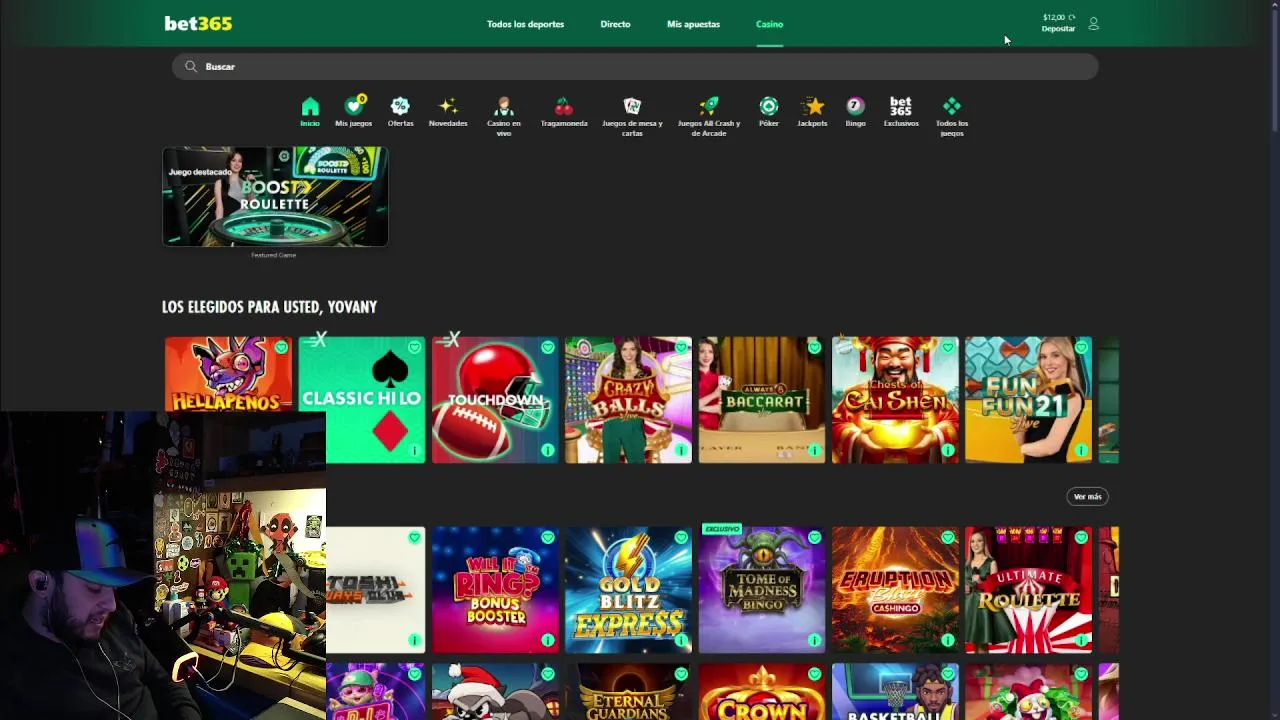Select the Casino tab
Viewport: 1280px width, 720px height.
coord(769,24)
